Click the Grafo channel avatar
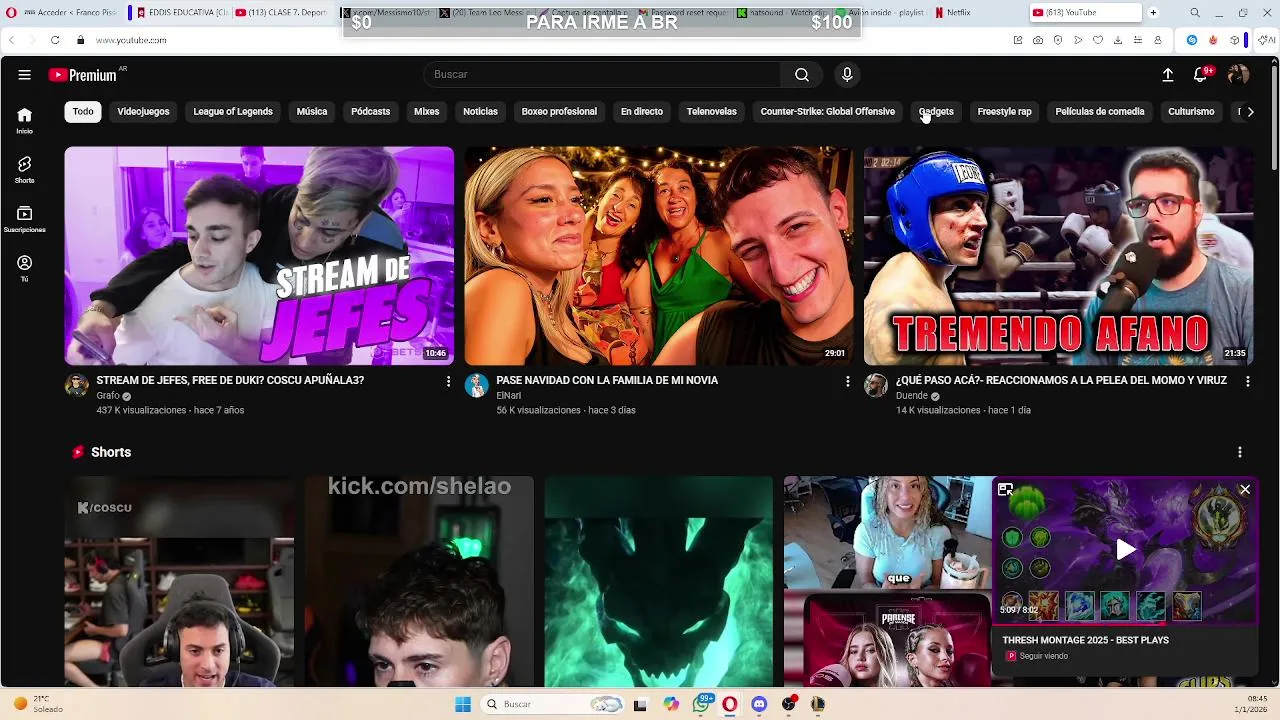 tap(76, 386)
